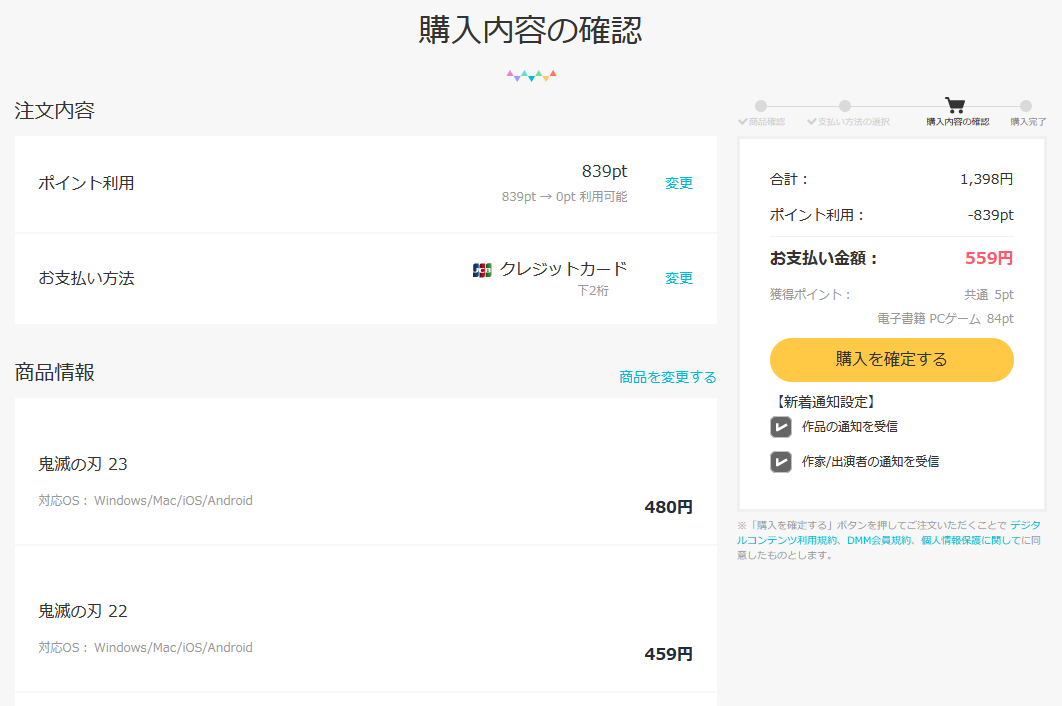Click the 559円 payment amount

(x=989, y=258)
